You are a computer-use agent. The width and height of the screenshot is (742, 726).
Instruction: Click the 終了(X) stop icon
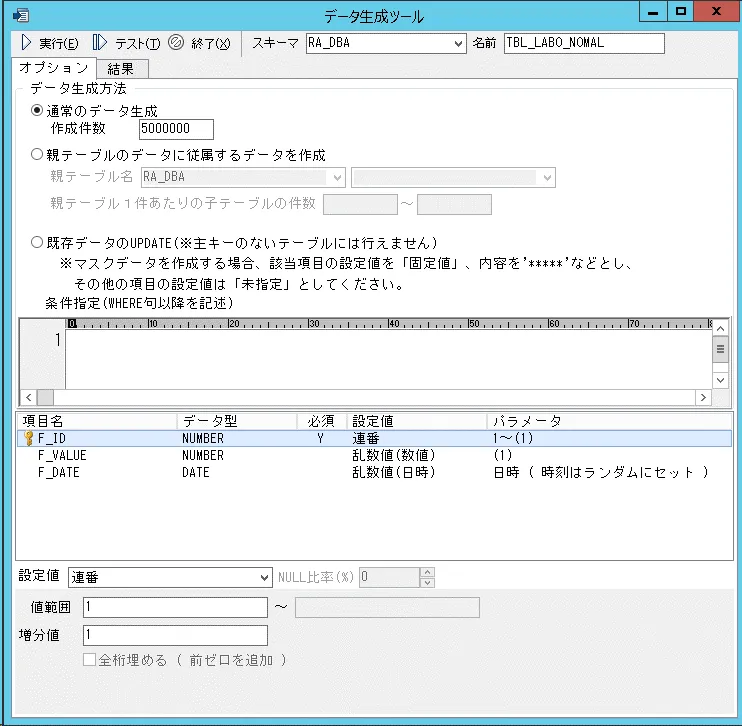coord(176,43)
